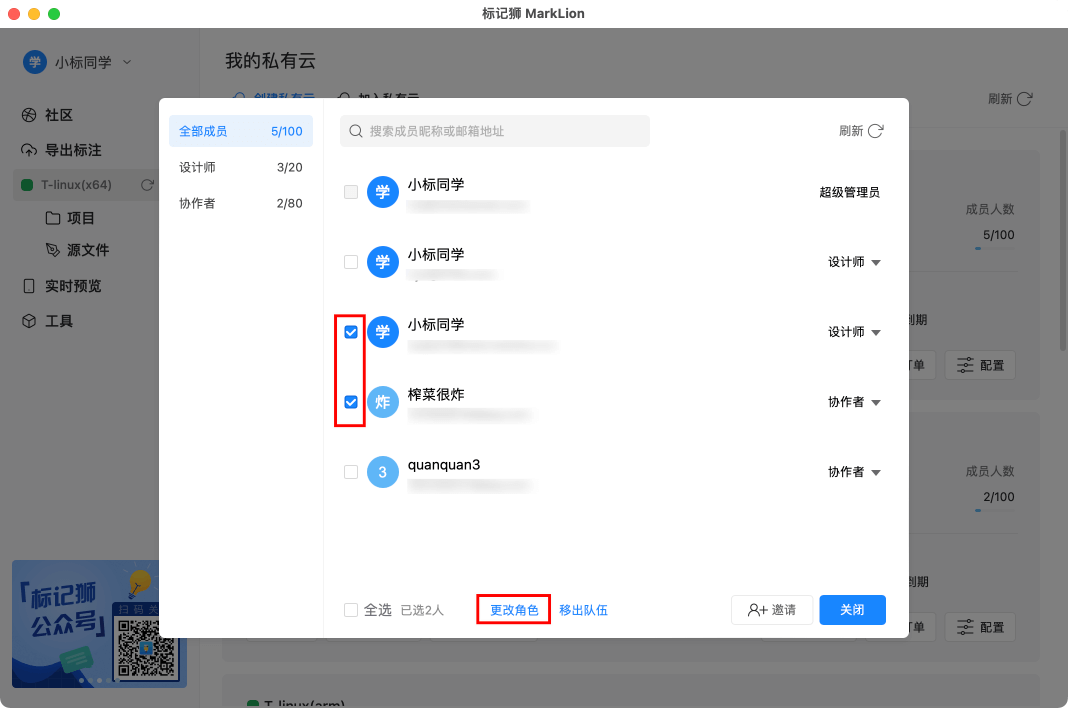The width and height of the screenshot is (1068, 708).
Task: Expand the 小标同学 account dropdown in the sidebar
Action: pyautogui.click(x=127, y=62)
